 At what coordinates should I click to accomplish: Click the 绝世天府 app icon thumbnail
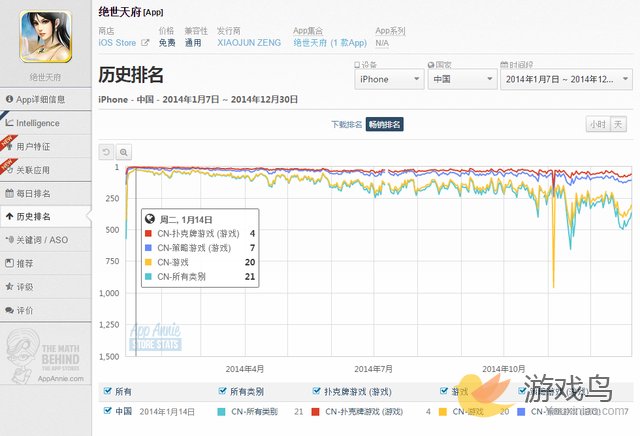pos(45,35)
